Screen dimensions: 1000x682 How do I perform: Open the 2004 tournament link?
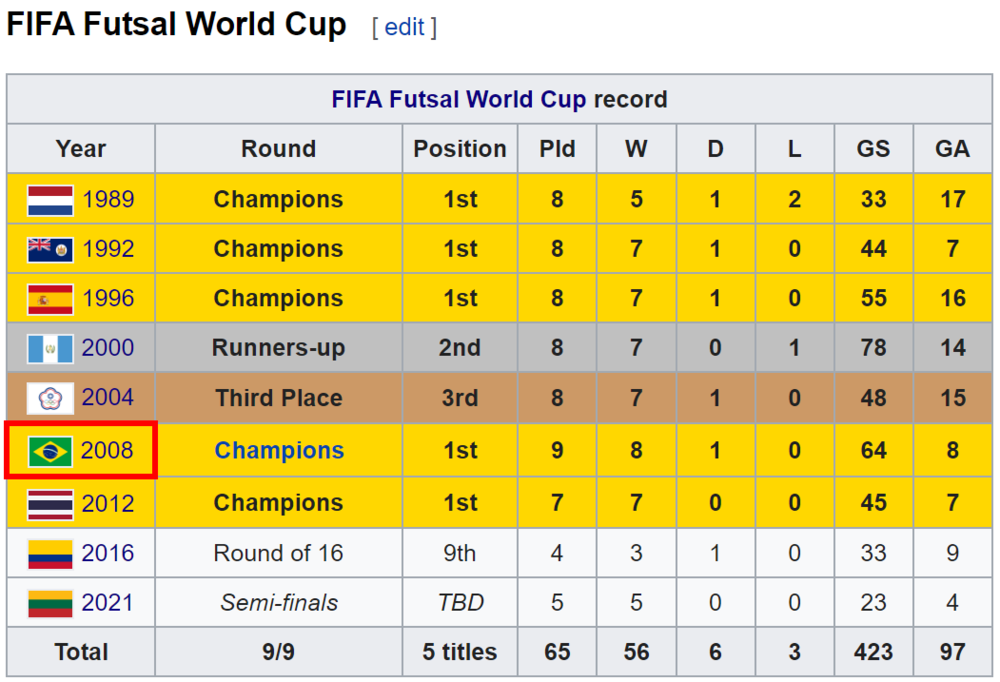pos(108,397)
